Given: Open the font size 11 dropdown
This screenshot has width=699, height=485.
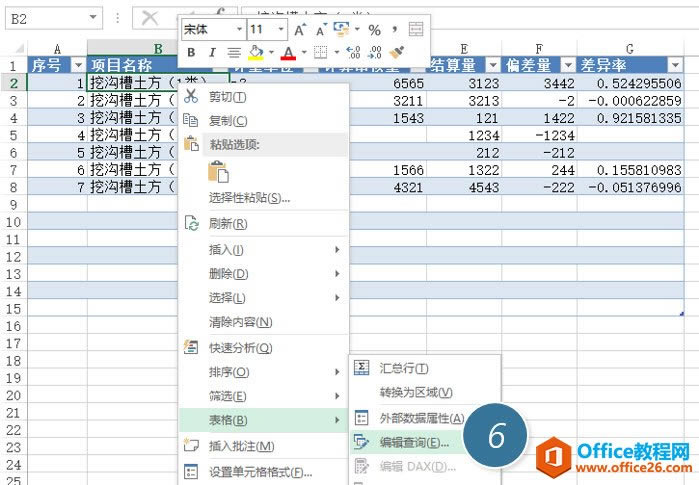Looking at the screenshot, I should click(x=280, y=30).
